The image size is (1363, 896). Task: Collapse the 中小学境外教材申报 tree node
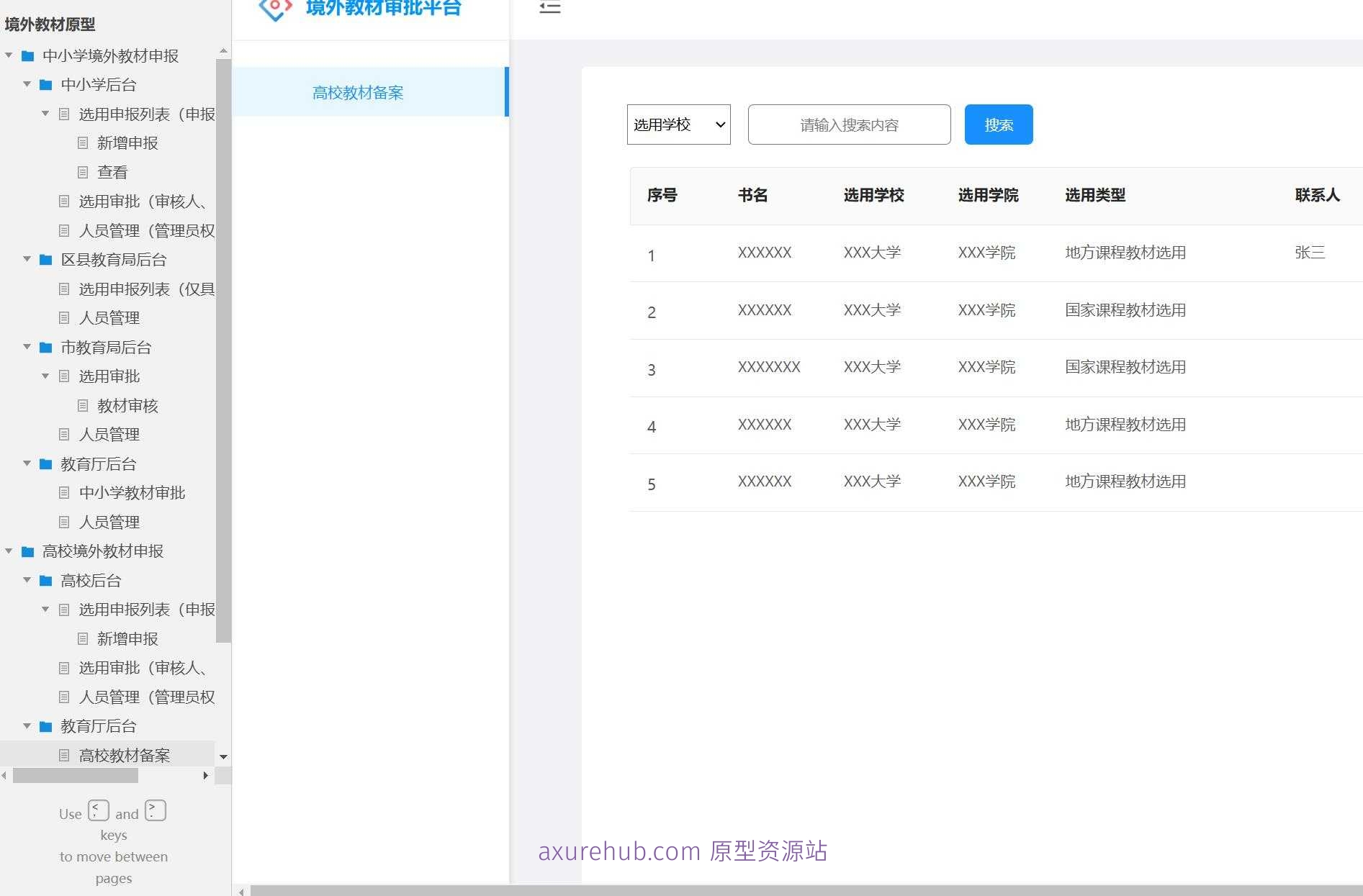[8, 55]
